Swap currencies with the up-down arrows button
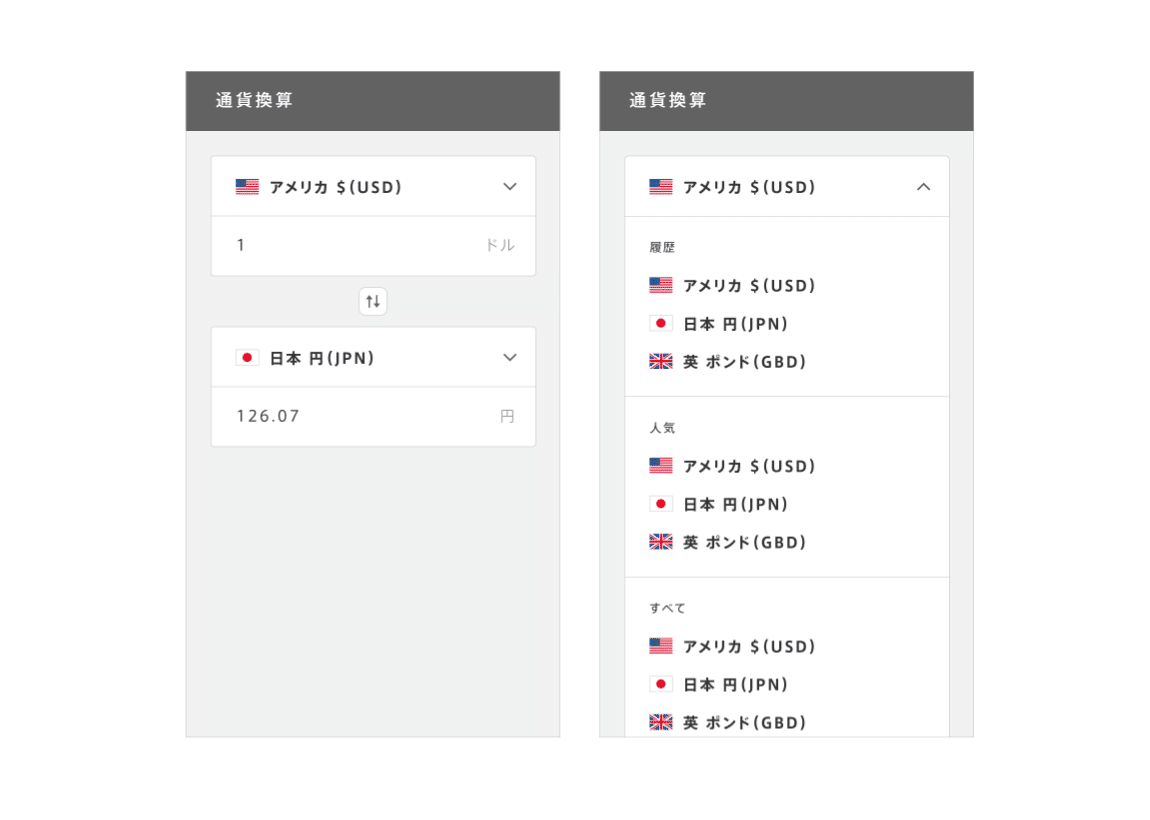Screen dimensions: 1150x820 [x=373, y=301]
